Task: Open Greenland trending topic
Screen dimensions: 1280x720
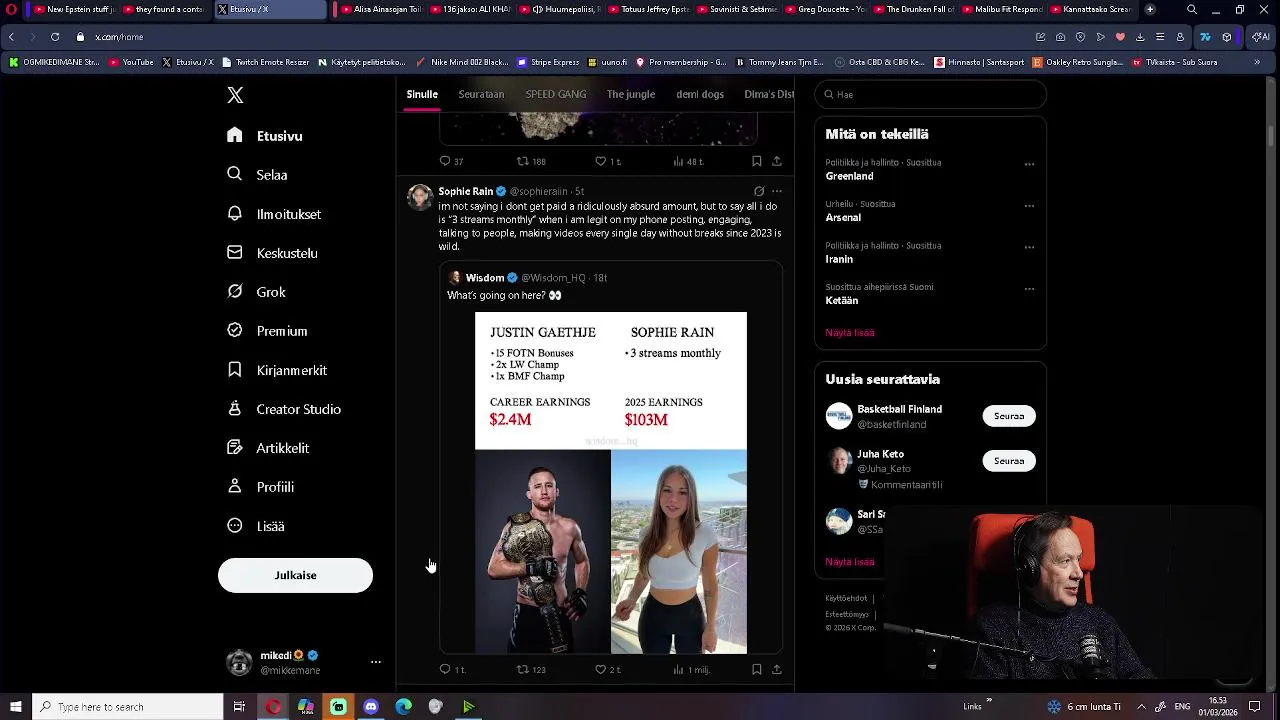Action: [849, 176]
